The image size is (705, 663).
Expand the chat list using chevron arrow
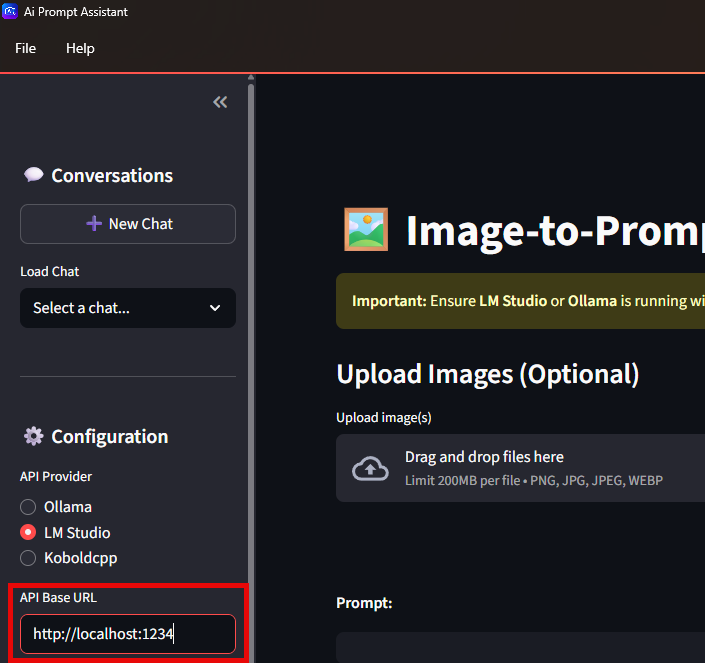click(x=215, y=308)
